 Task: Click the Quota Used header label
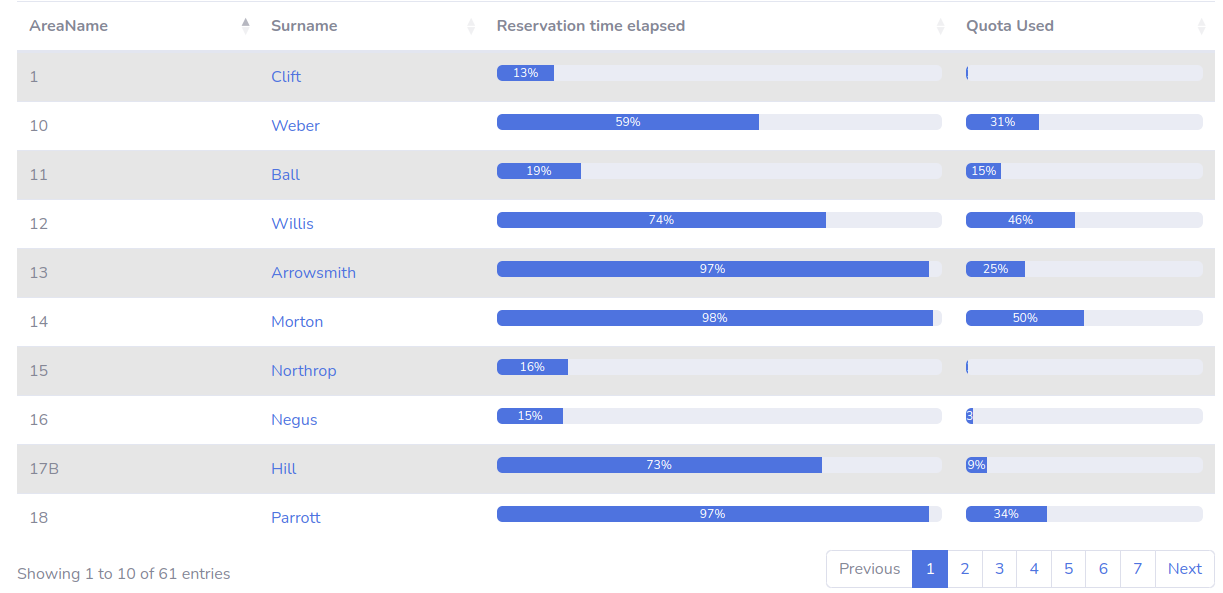pyautogui.click(x=1009, y=26)
